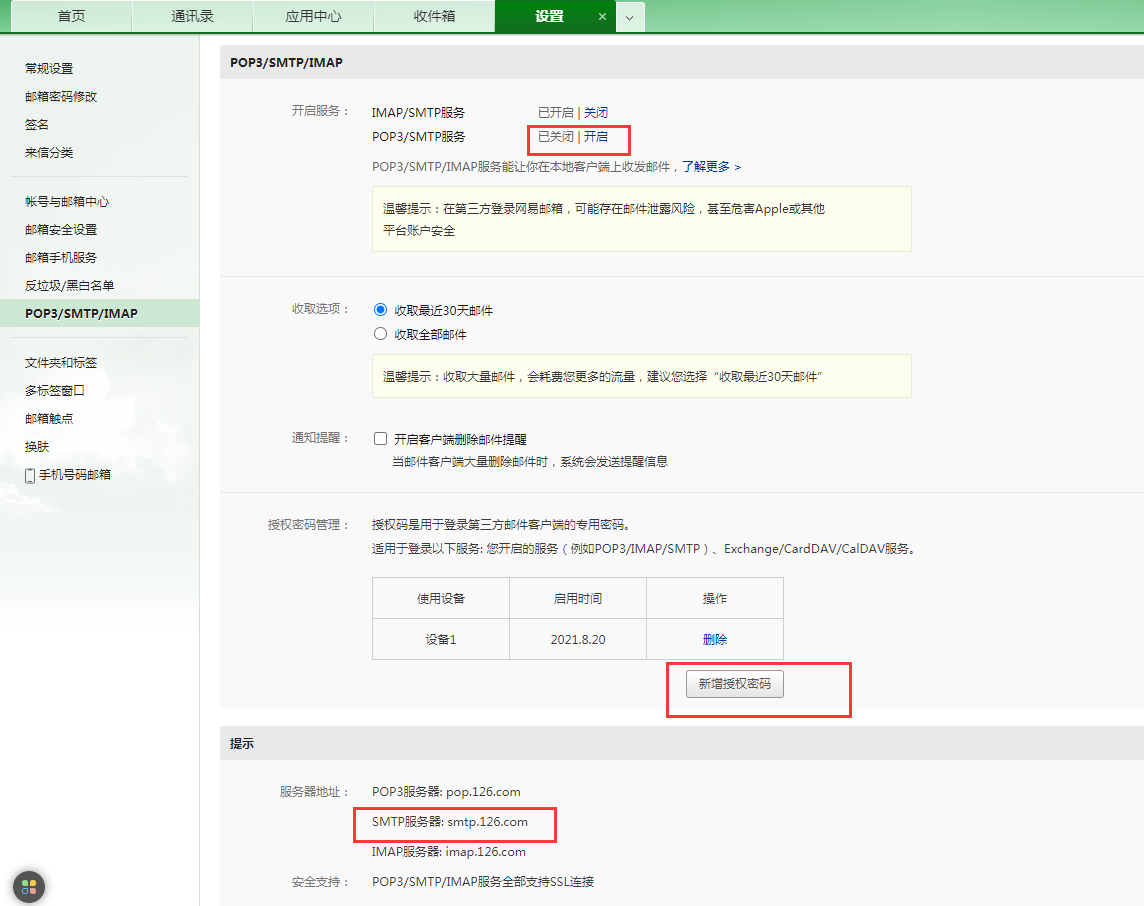Click the colorful grid icon at bottom-left
This screenshot has height=906, width=1144.
(29, 887)
